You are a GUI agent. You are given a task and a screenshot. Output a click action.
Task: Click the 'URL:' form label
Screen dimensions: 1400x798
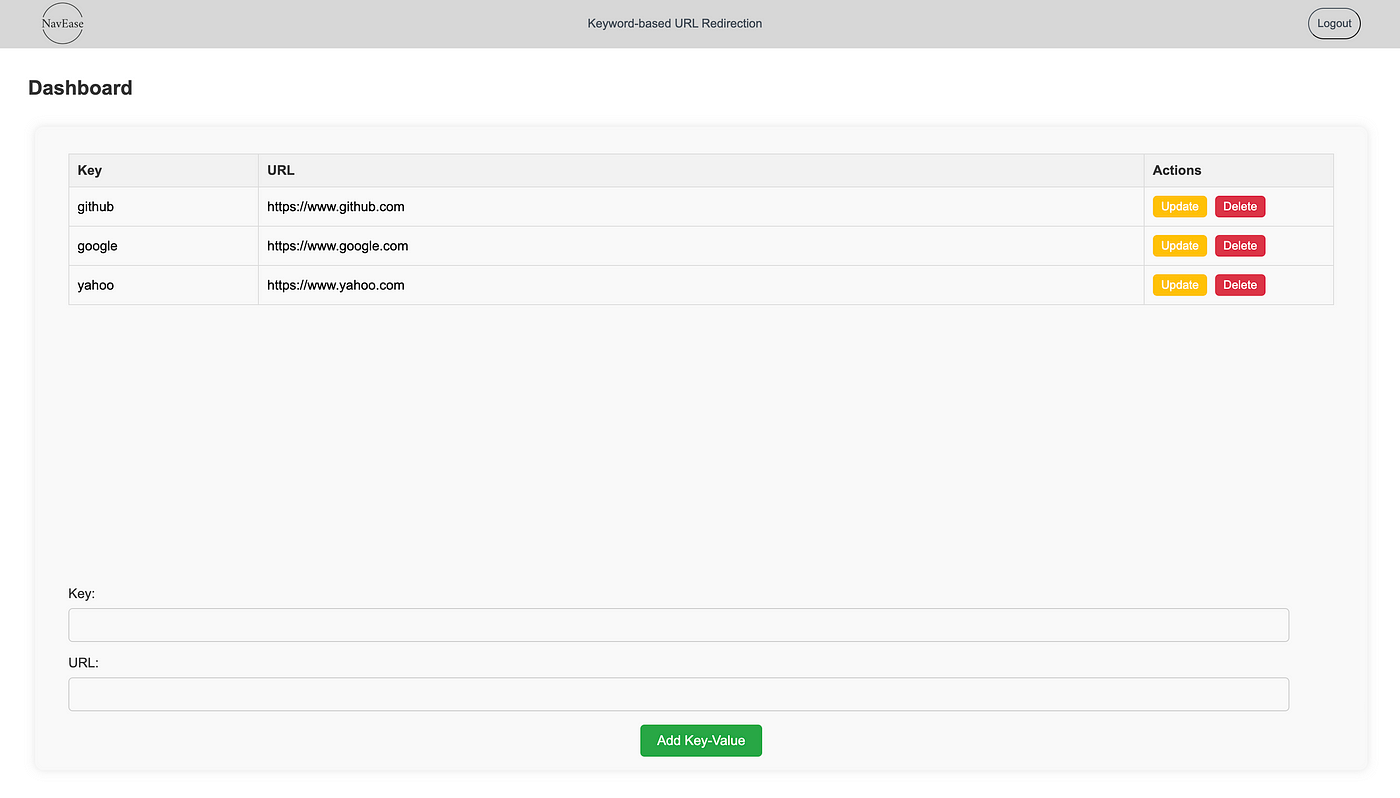coord(84,662)
